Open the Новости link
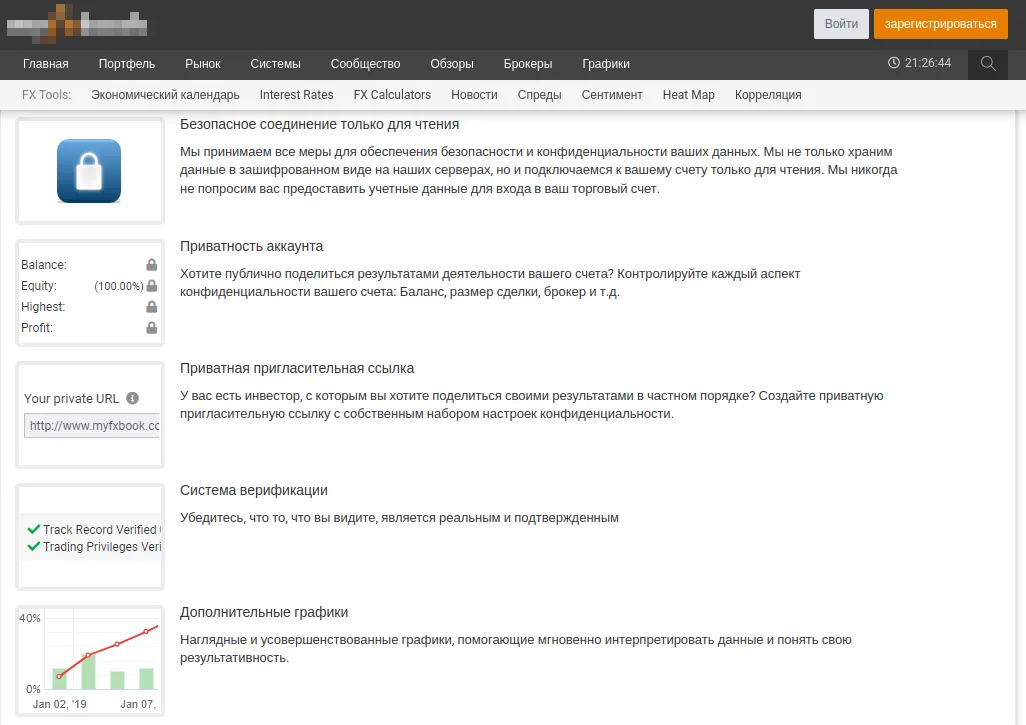This screenshot has height=725, width=1026. pyautogui.click(x=474, y=94)
